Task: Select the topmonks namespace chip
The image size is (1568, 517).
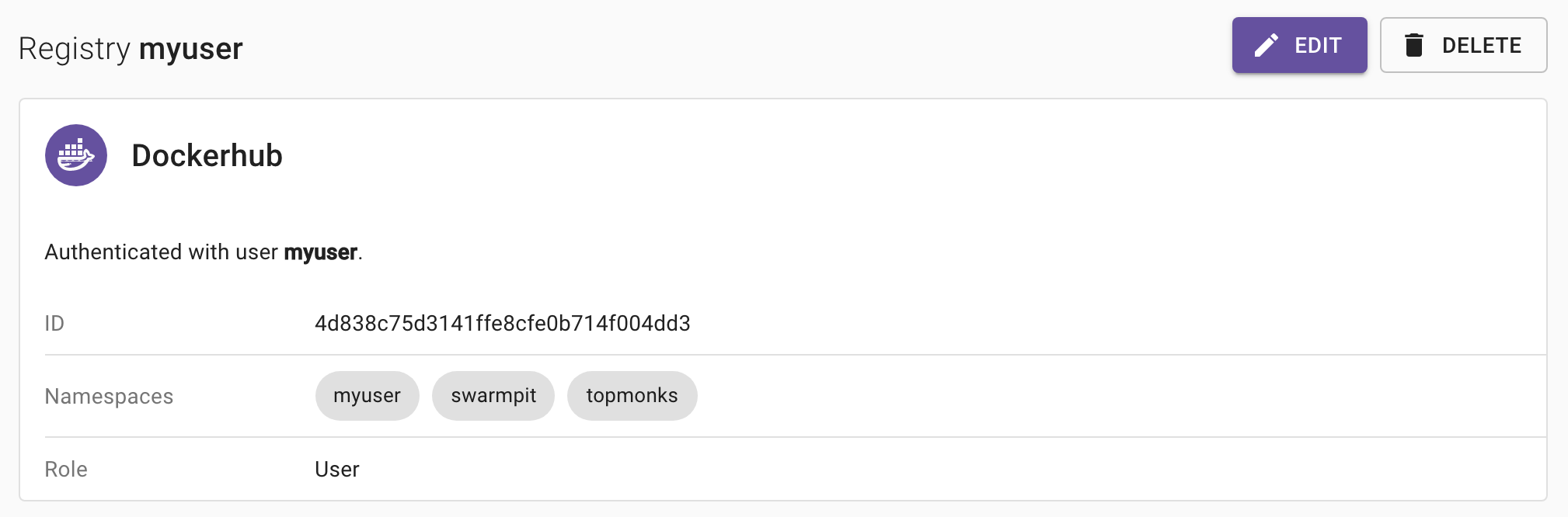Action: 632,395
